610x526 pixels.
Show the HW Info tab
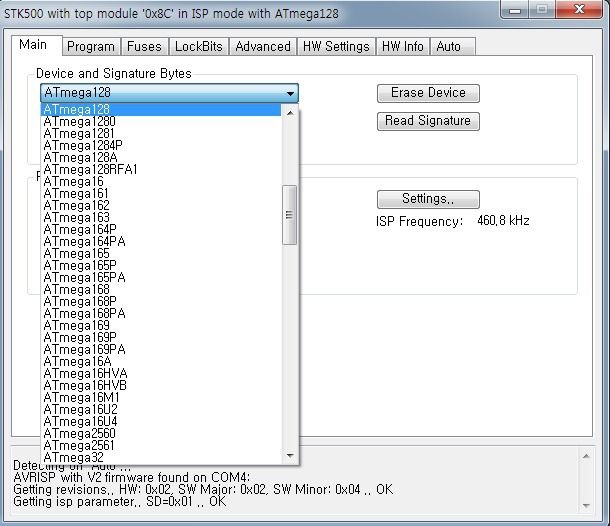[x=403, y=47]
